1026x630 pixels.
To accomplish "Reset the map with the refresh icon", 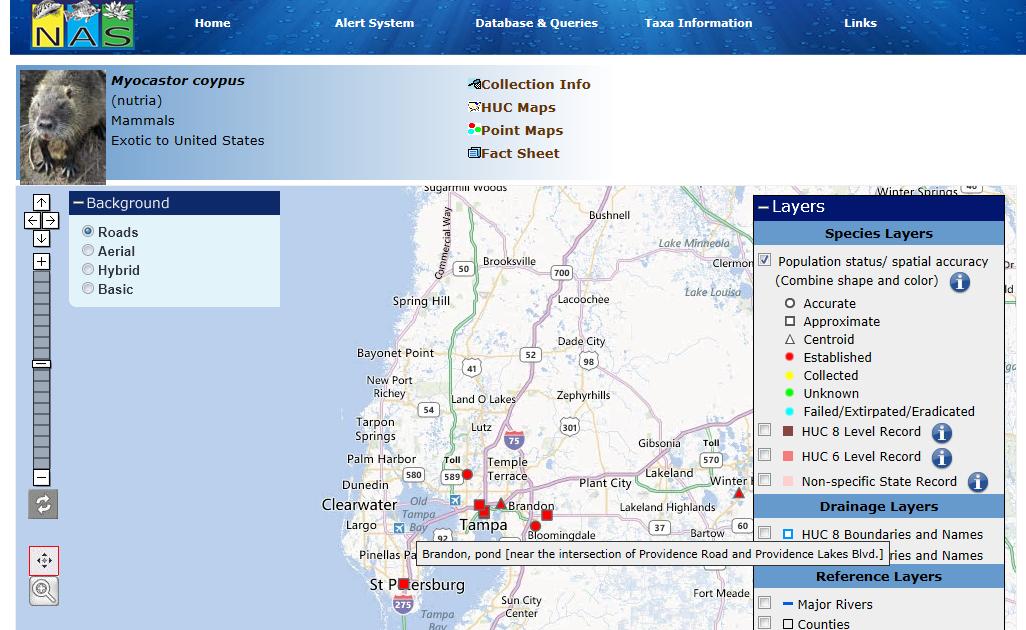I will pos(43,504).
